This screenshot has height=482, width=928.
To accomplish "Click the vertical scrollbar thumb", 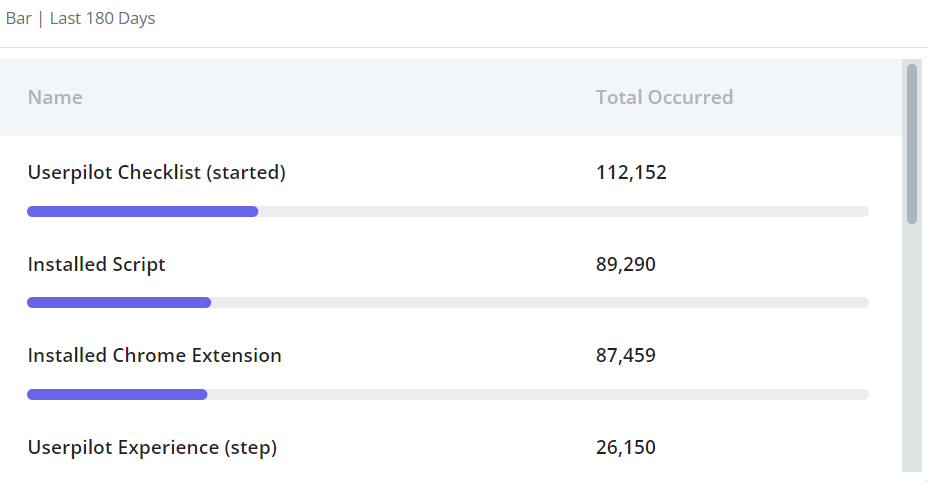I will tap(912, 144).
